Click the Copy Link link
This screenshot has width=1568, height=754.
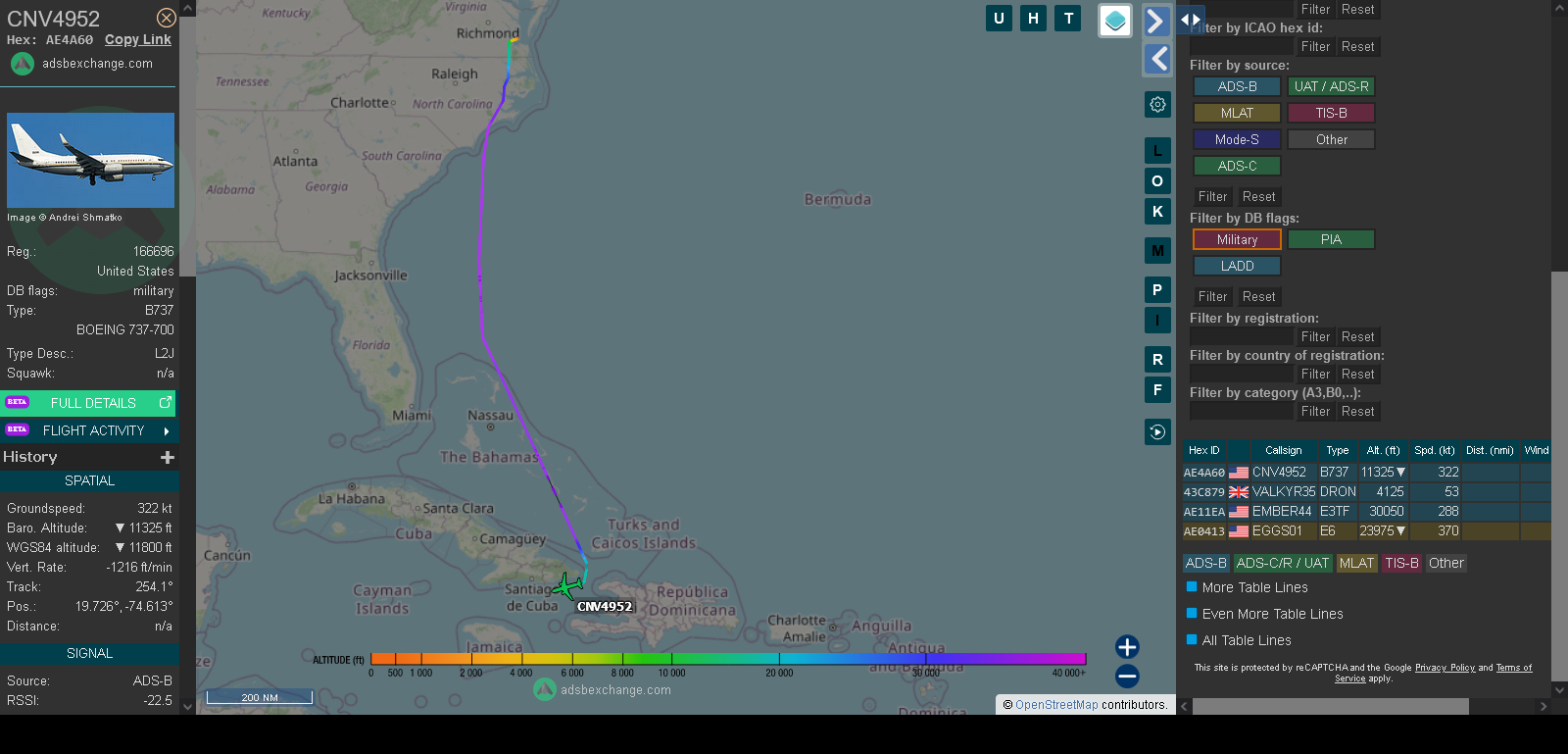(138, 40)
